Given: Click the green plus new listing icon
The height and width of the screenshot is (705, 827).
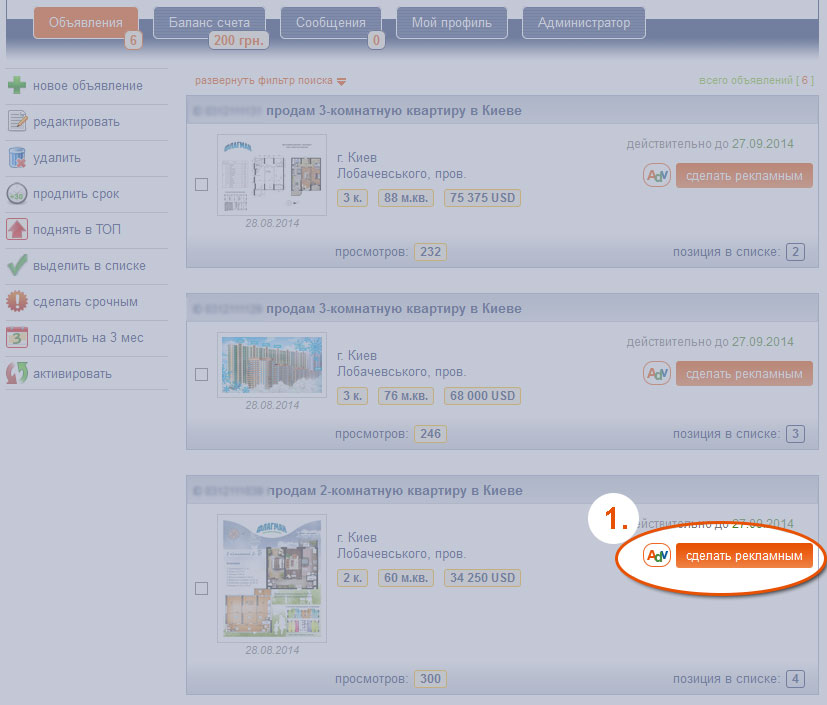Looking at the screenshot, I should [17, 86].
